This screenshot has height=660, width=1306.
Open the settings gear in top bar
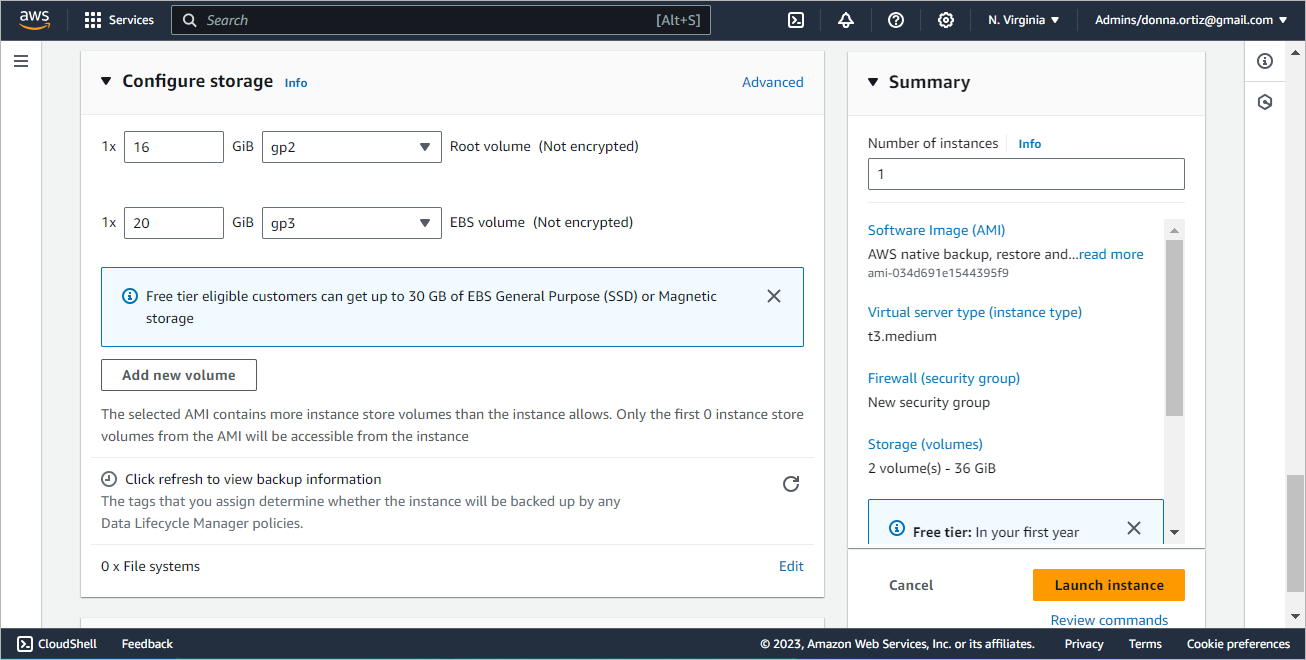click(x=945, y=20)
